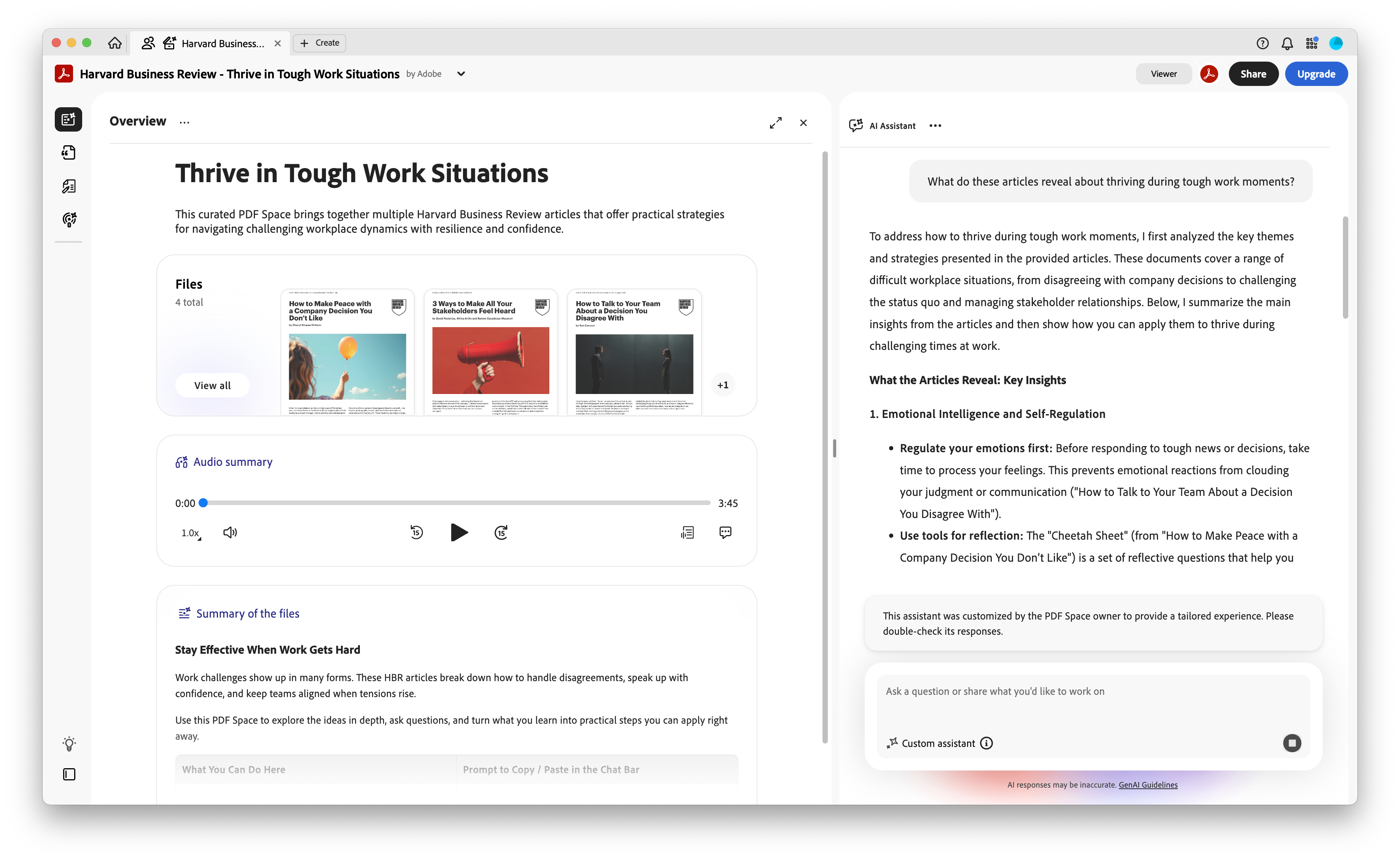
Task: Go to the Home icon
Action: [x=115, y=43]
